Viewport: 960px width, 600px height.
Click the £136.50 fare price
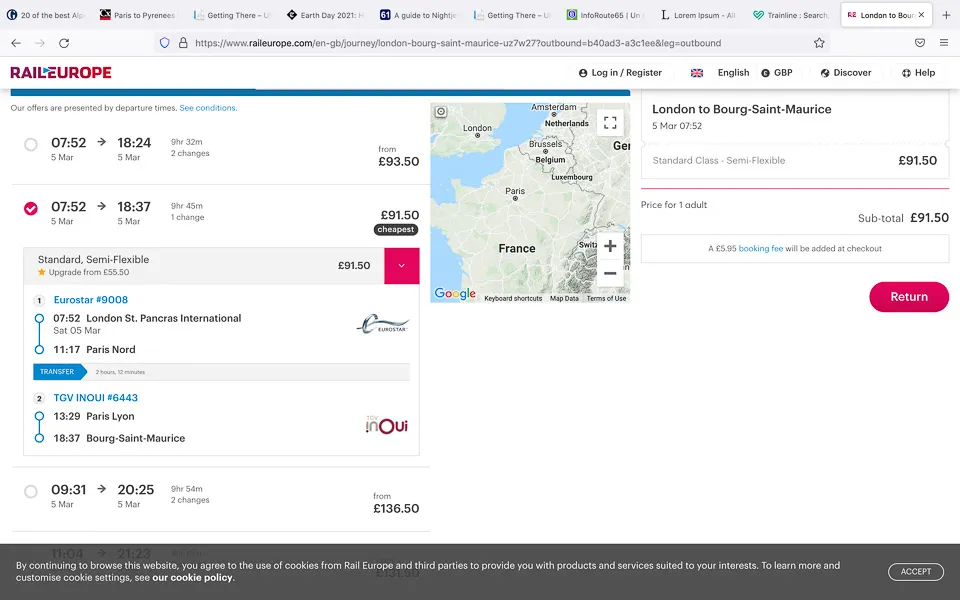[396, 509]
